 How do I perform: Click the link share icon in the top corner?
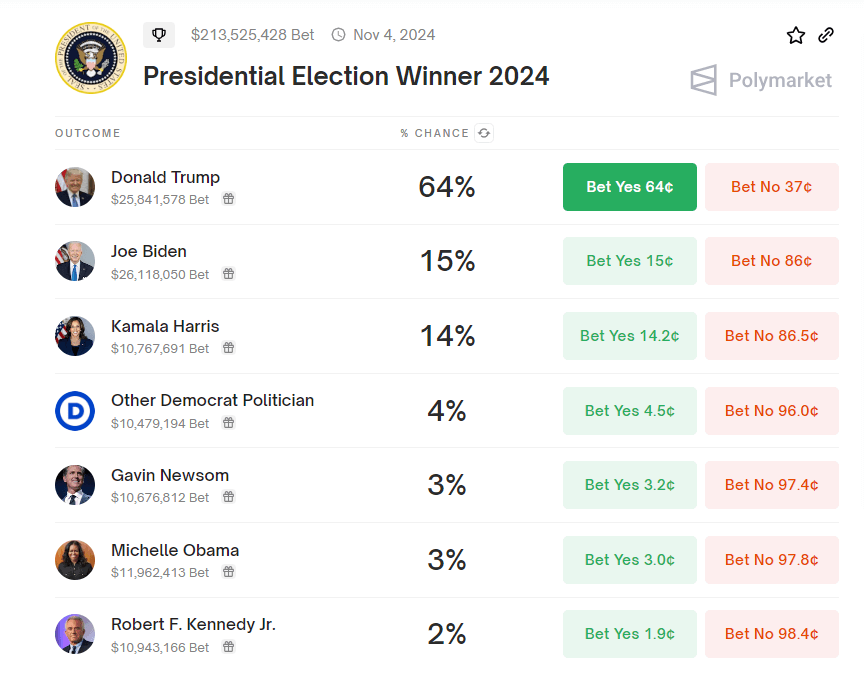[x=826, y=34]
